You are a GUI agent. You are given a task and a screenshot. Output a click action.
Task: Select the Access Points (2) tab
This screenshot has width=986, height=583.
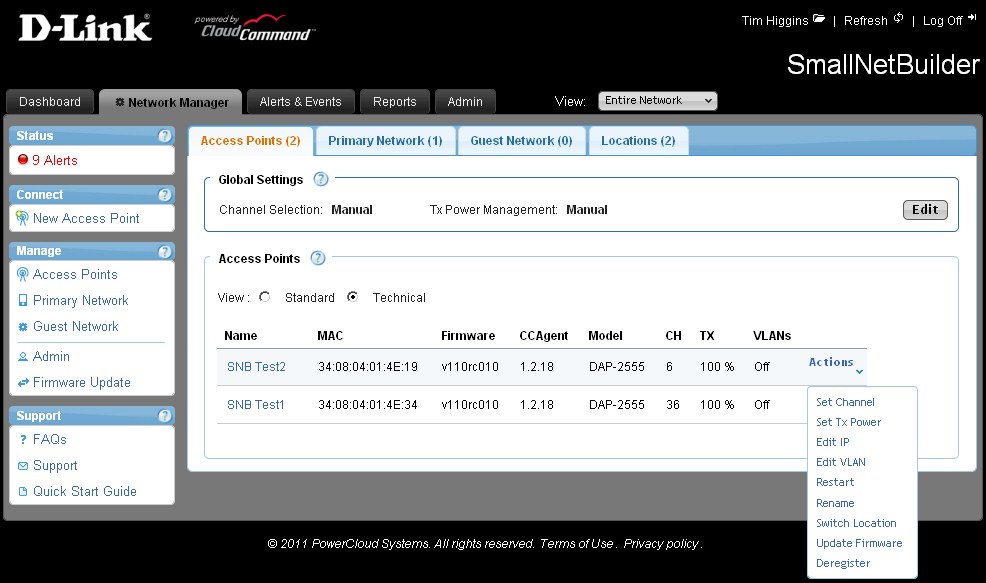(x=250, y=141)
